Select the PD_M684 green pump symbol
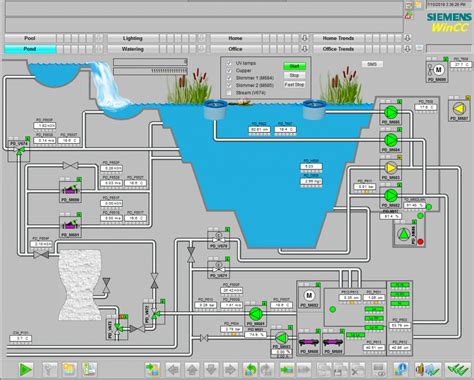The width and height of the screenshot is (474, 380). point(391,140)
